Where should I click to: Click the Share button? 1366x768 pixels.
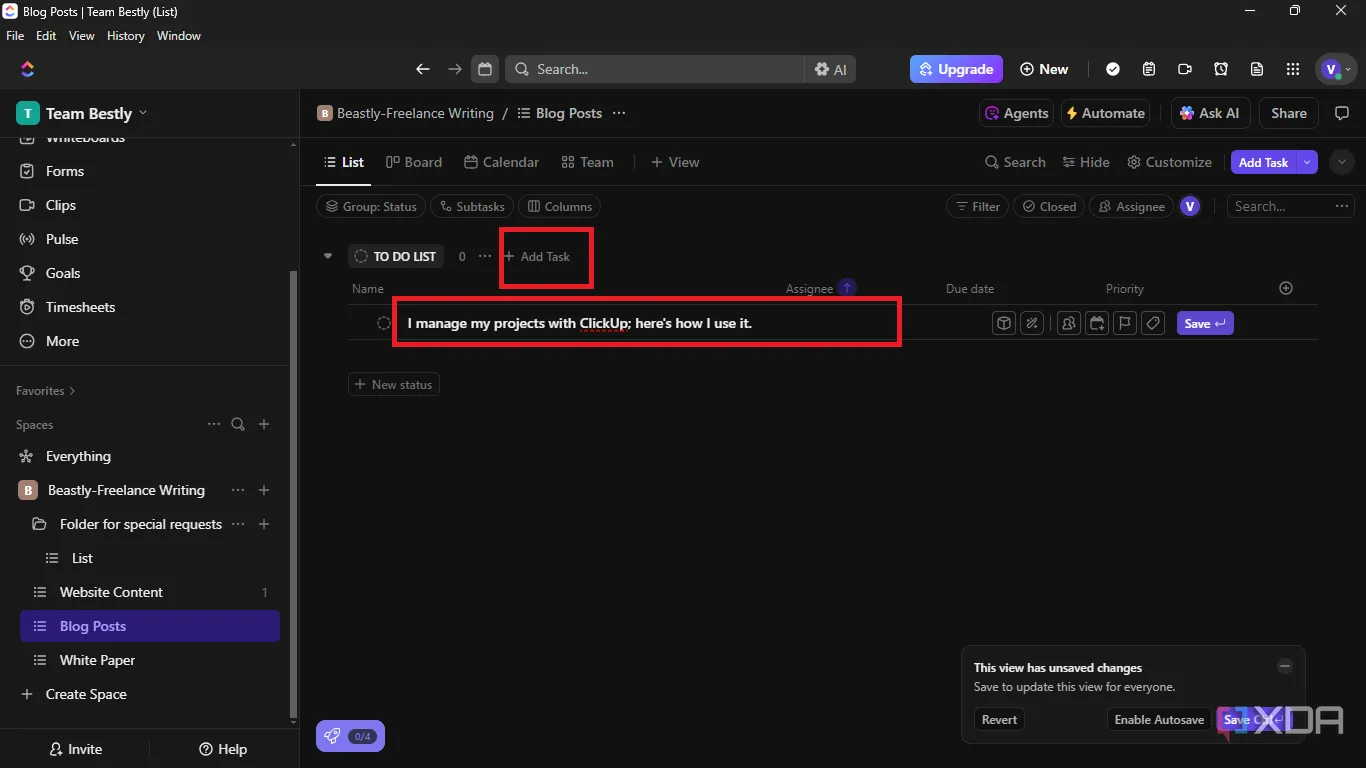1289,113
